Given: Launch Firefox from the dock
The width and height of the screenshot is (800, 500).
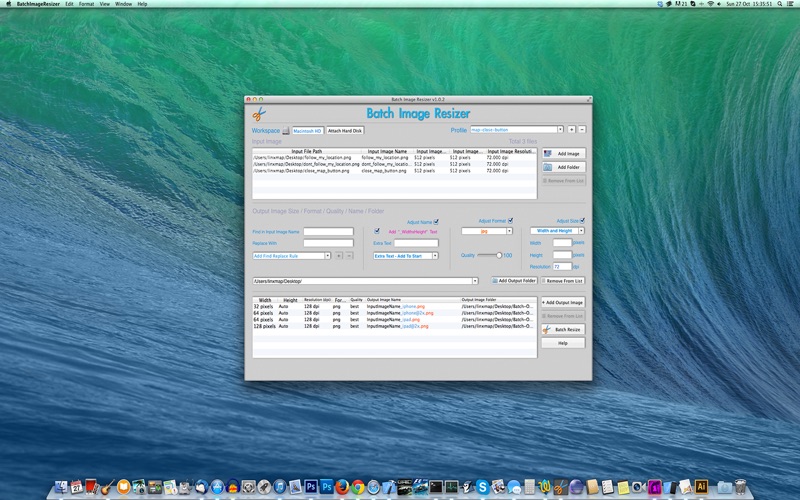Looking at the screenshot, I should (342, 487).
